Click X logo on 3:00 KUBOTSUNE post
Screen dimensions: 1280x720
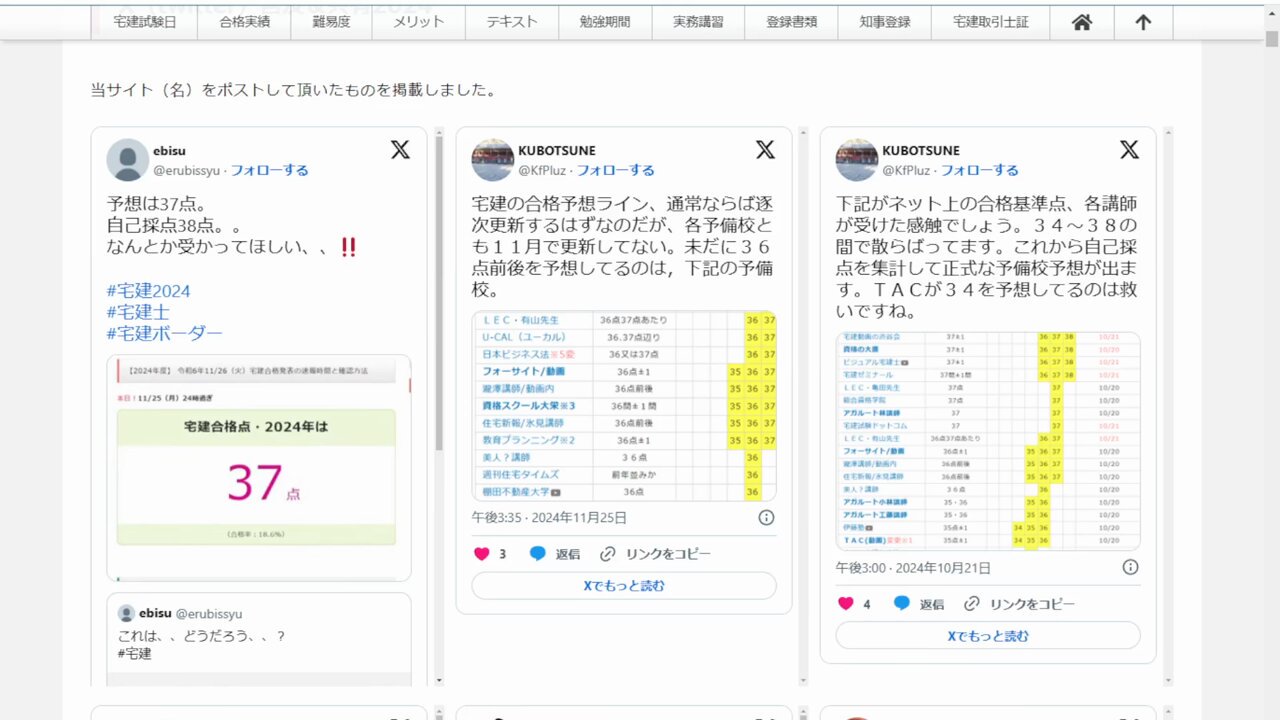(1129, 150)
